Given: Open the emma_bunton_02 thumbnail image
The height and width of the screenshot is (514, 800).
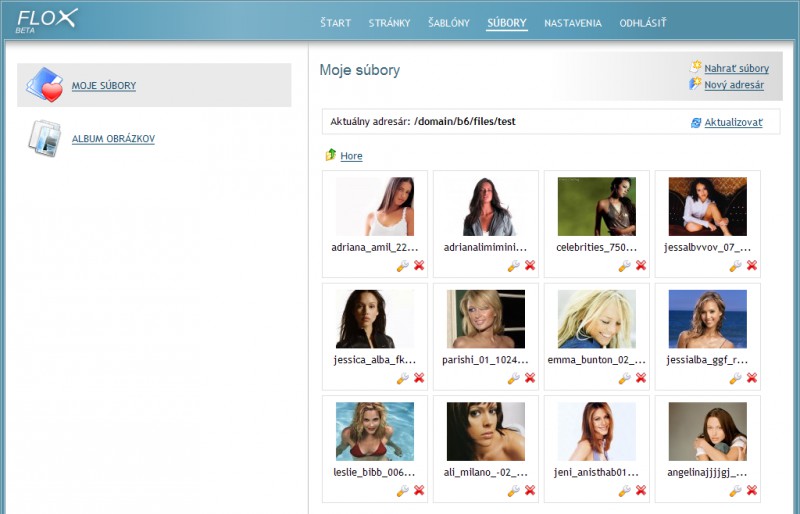Looking at the screenshot, I should [x=596, y=319].
